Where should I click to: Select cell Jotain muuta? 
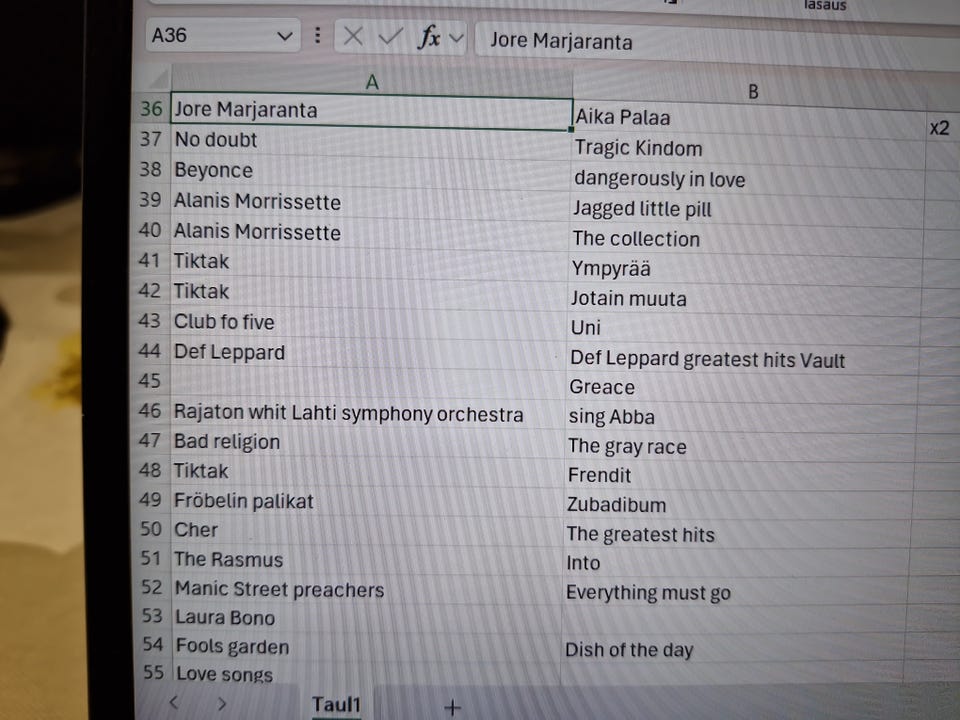point(743,301)
